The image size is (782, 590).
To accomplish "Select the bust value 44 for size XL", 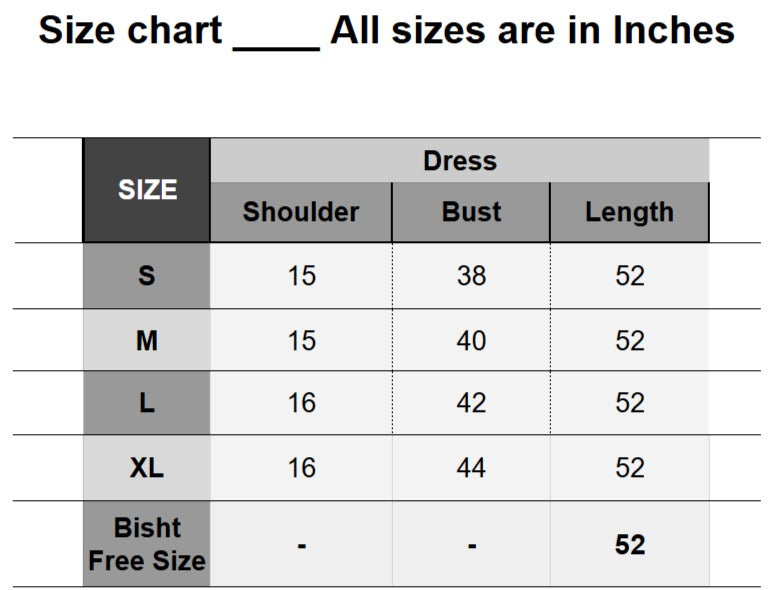I will pos(471,467).
